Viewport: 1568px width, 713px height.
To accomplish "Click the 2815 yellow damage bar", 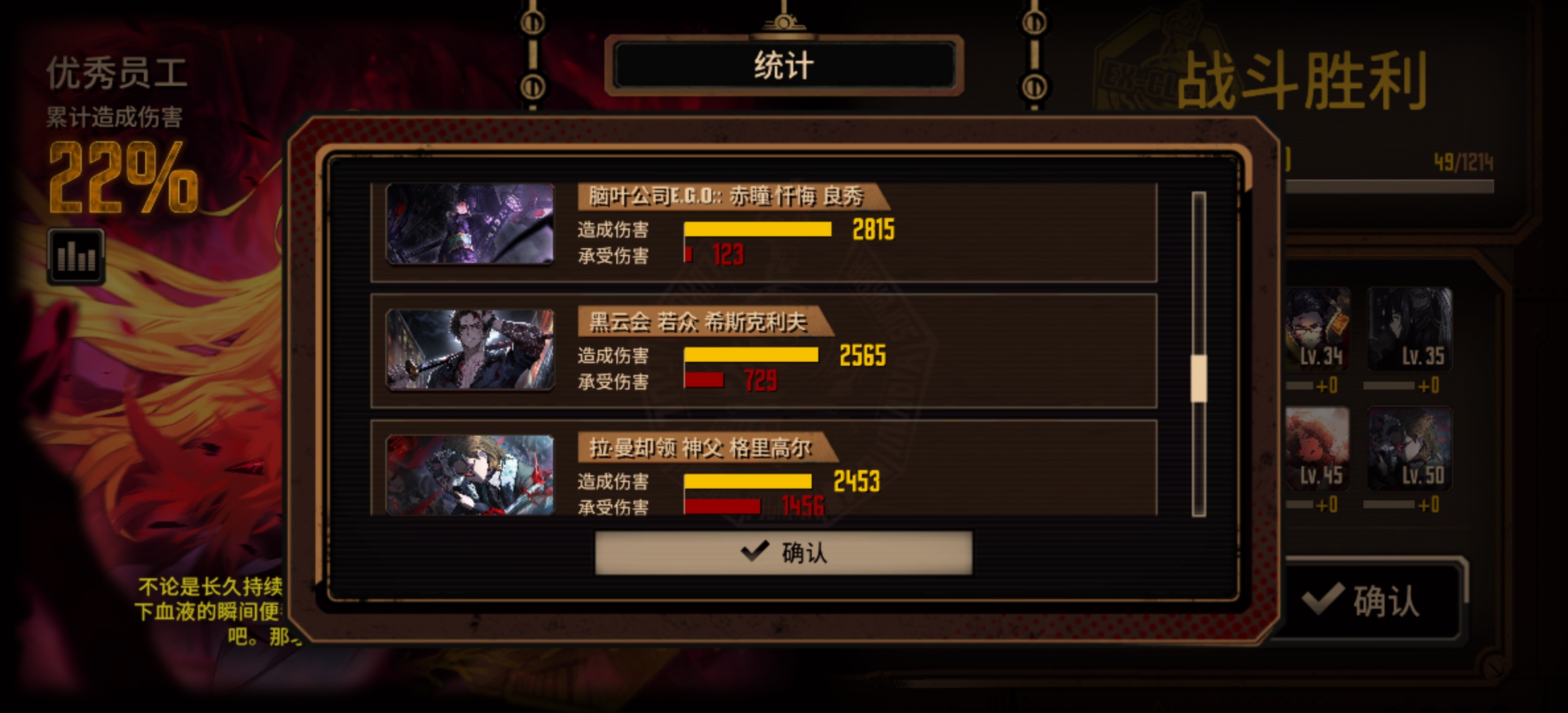I will coord(758,229).
